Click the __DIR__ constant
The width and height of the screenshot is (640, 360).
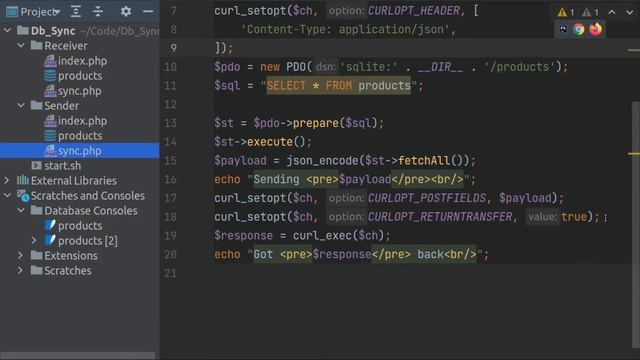point(440,67)
